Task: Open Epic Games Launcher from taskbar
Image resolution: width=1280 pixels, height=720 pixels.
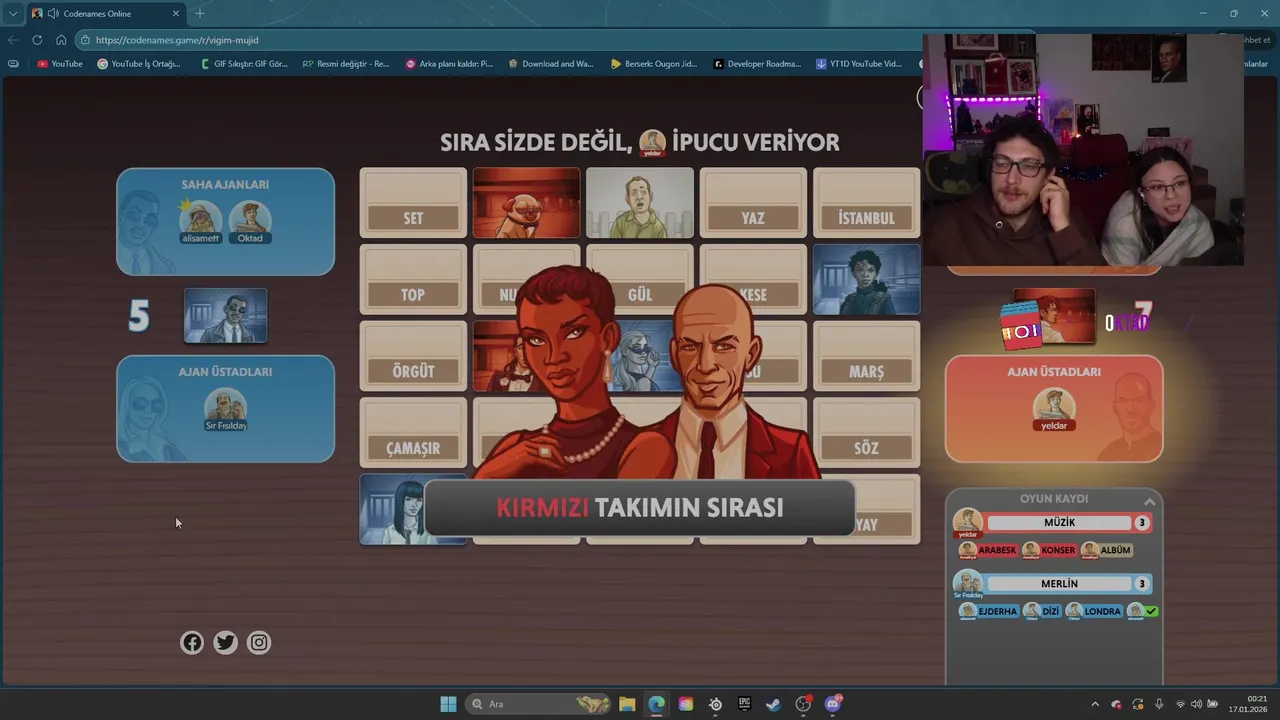Action: 744,704
